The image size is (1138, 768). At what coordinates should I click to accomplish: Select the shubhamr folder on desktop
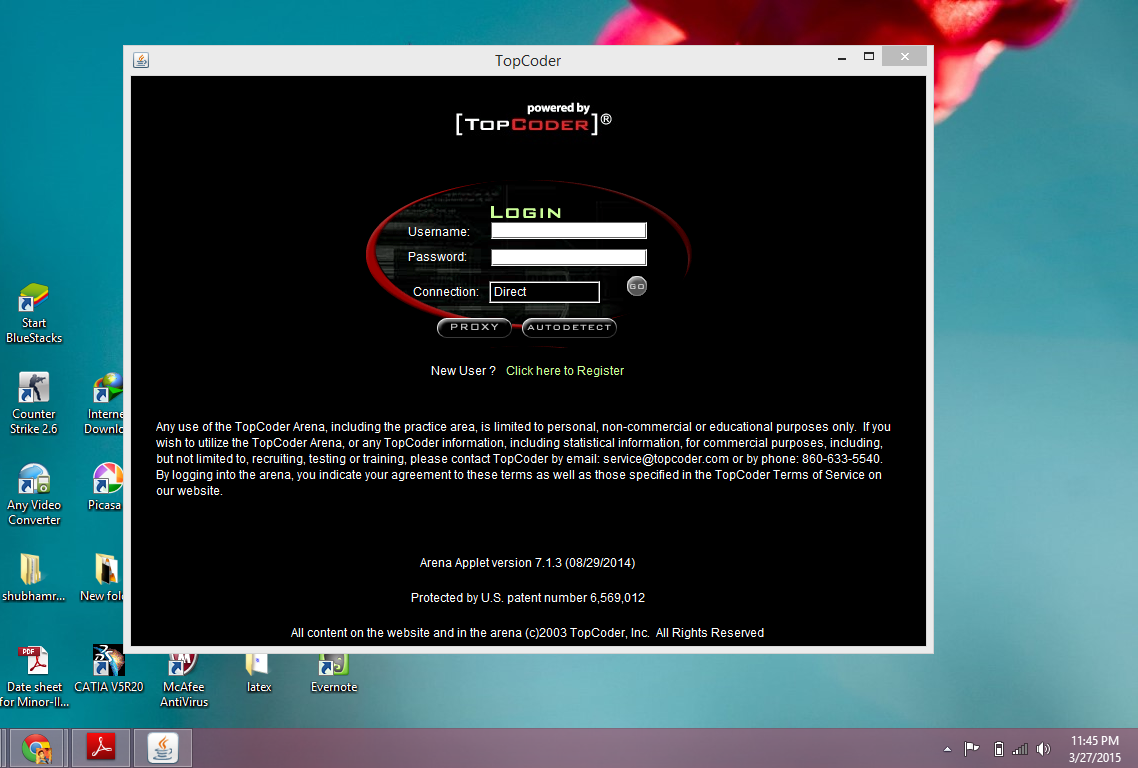pos(33,578)
